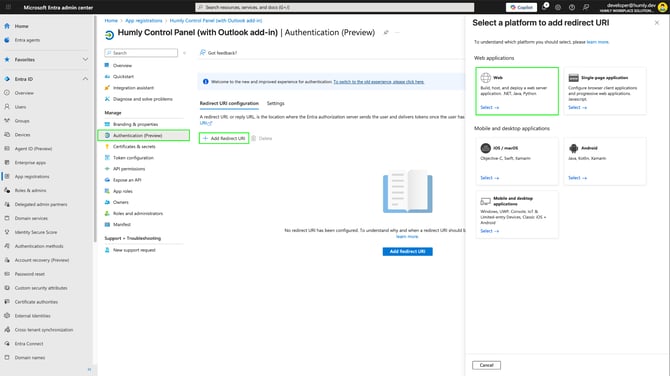
Task: Click Home breadcrumb link
Action: (x=111, y=21)
